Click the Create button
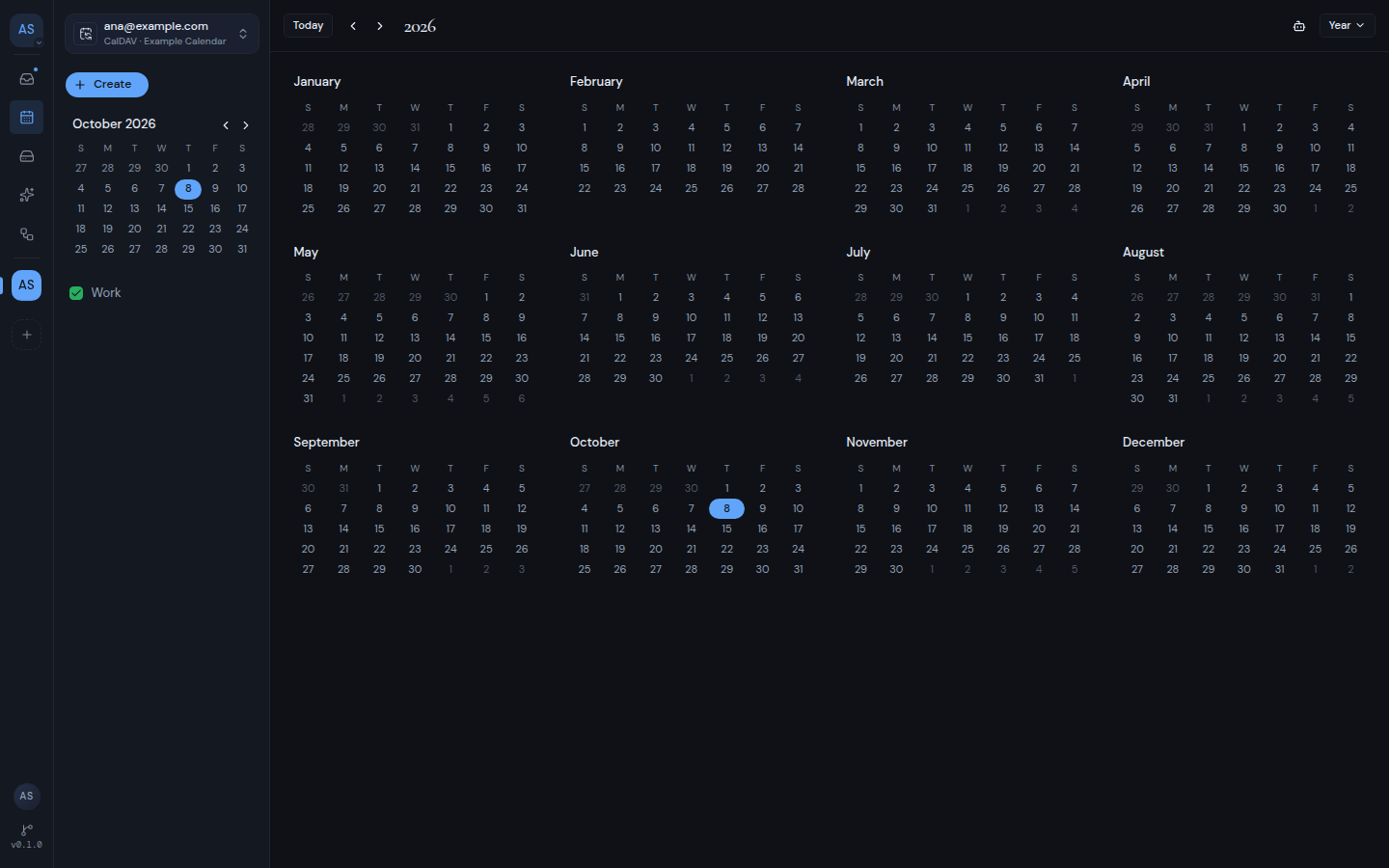 (107, 85)
